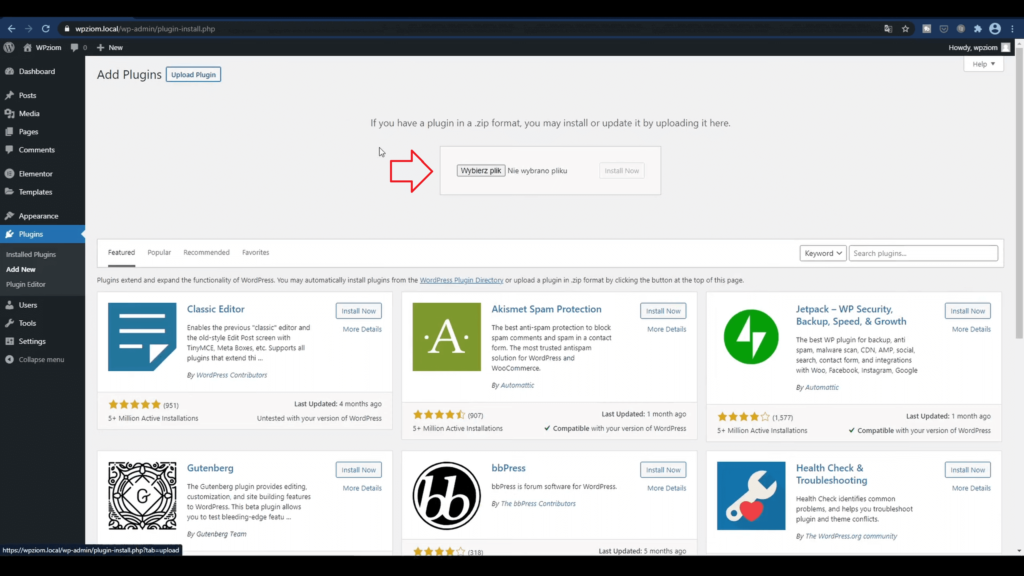The width and height of the screenshot is (1024, 576).
Task: Click the WordPress Plugin Directory link
Action: pos(461,281)
